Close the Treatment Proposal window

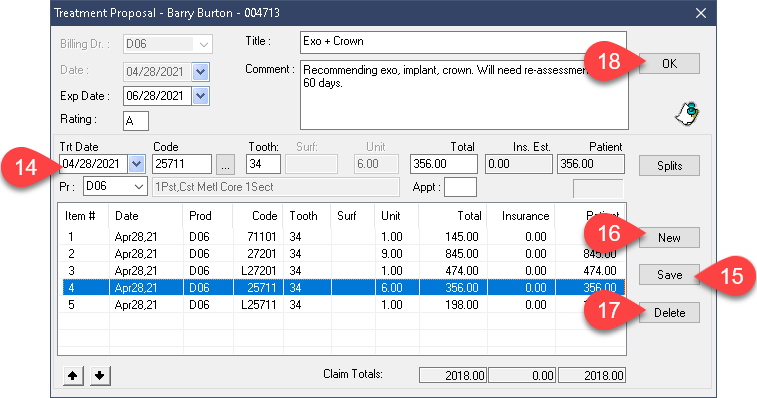click(x=701, y=13)
